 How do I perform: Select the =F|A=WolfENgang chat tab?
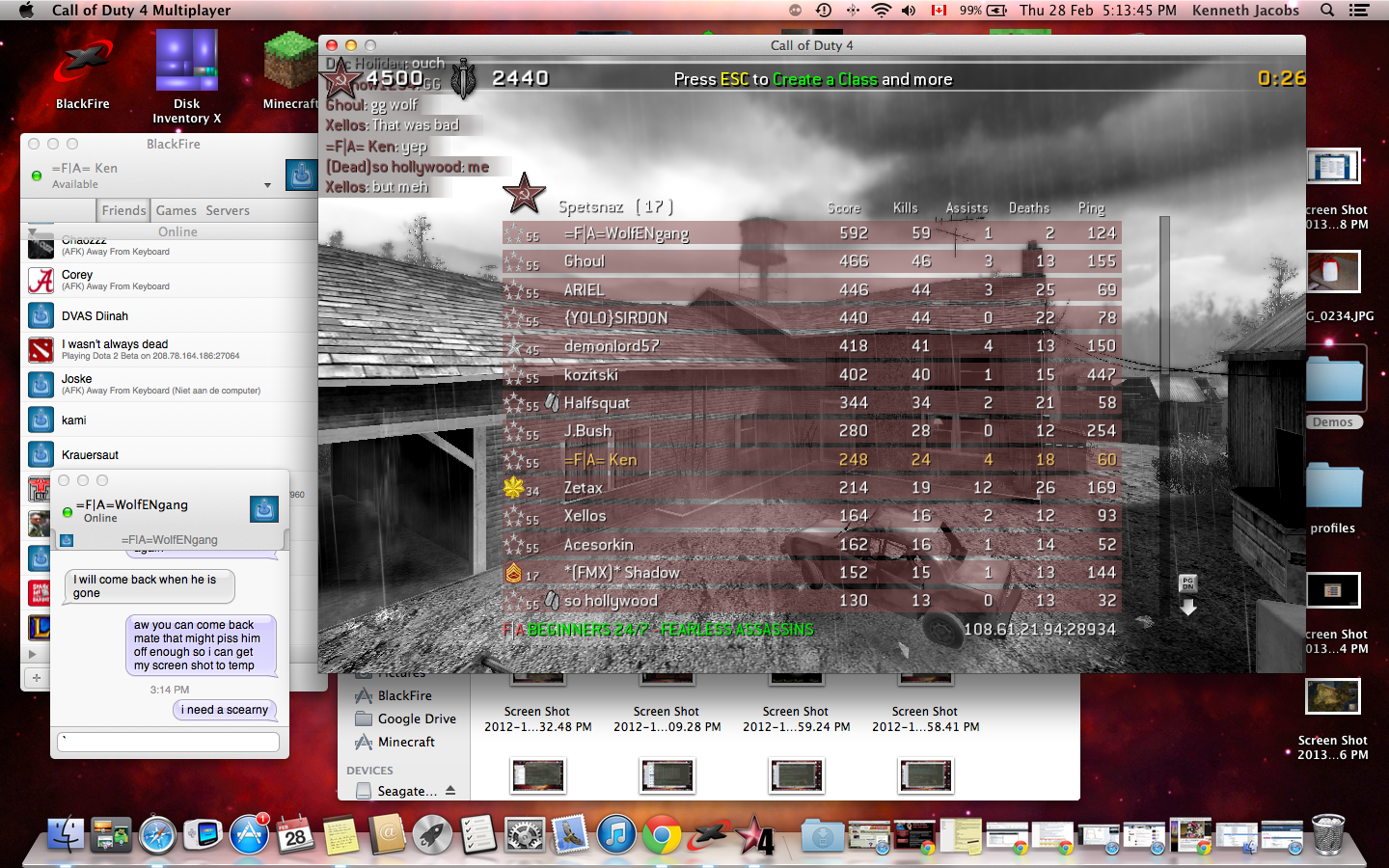pos(170,540)
